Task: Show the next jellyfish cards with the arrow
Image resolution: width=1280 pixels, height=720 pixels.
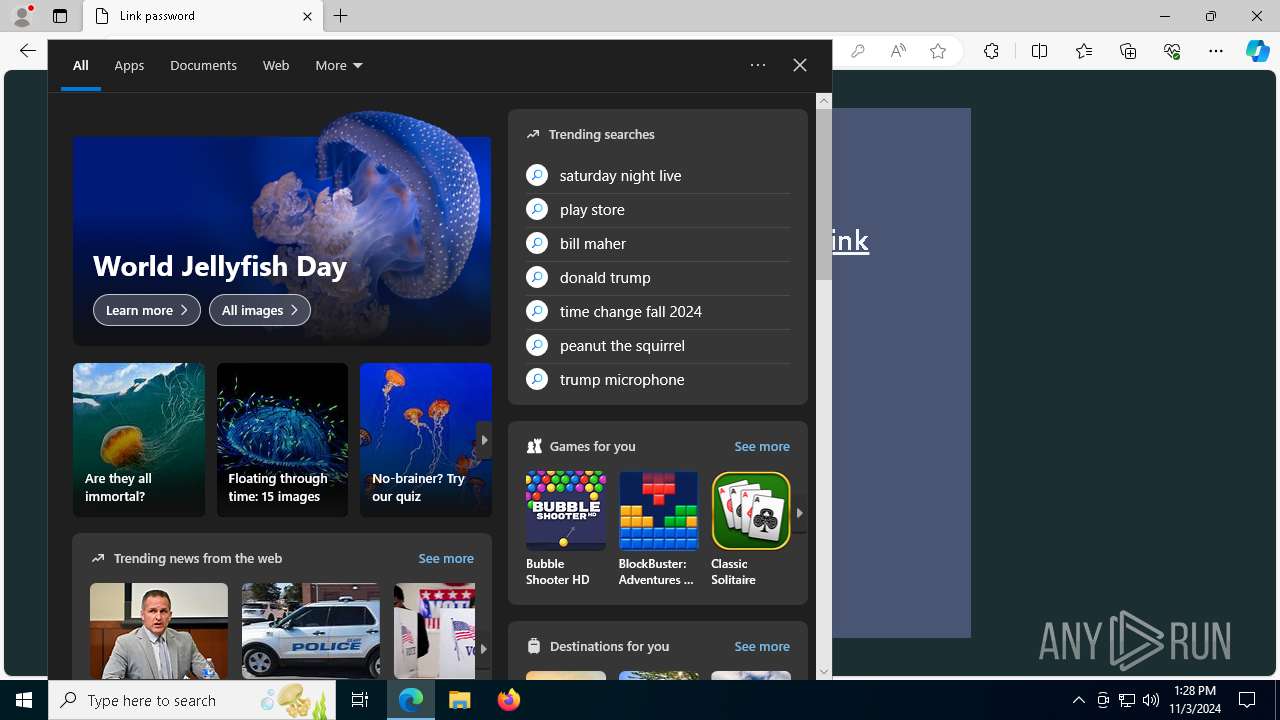Action: click(484, 440)
